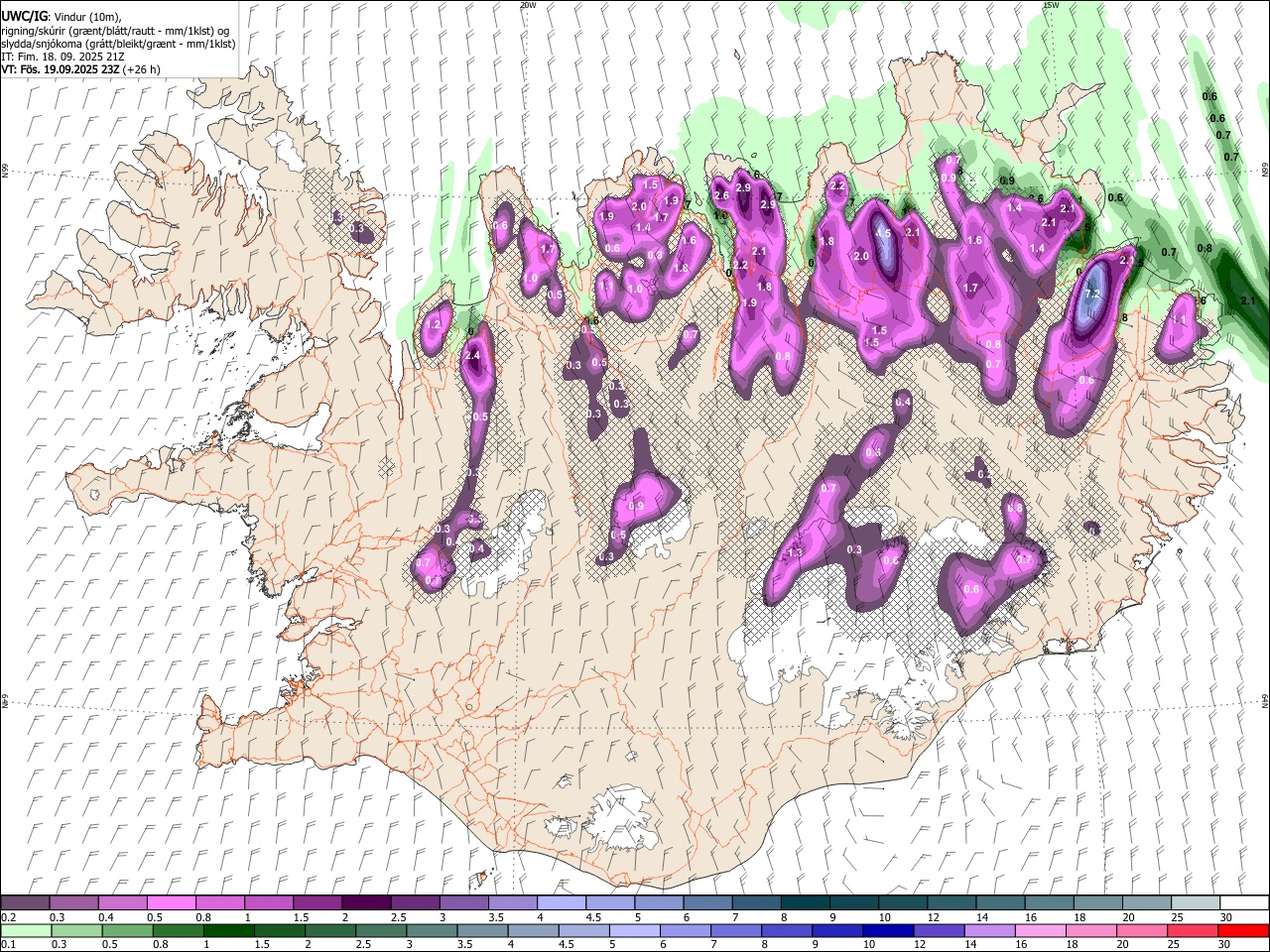1270x952 pixels.
Task: Click the 20W longitude label at top
Action: 528,5
